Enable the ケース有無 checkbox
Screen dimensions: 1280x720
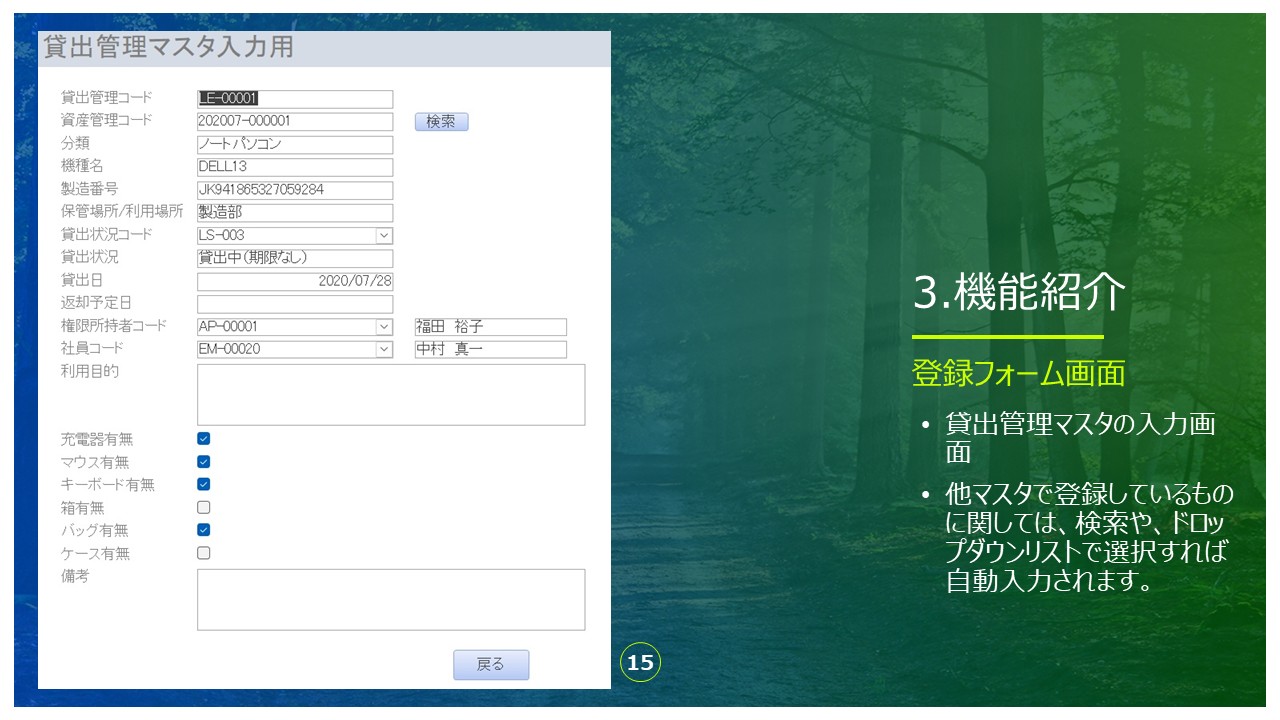pyautogui.click(x=204, y=553)
